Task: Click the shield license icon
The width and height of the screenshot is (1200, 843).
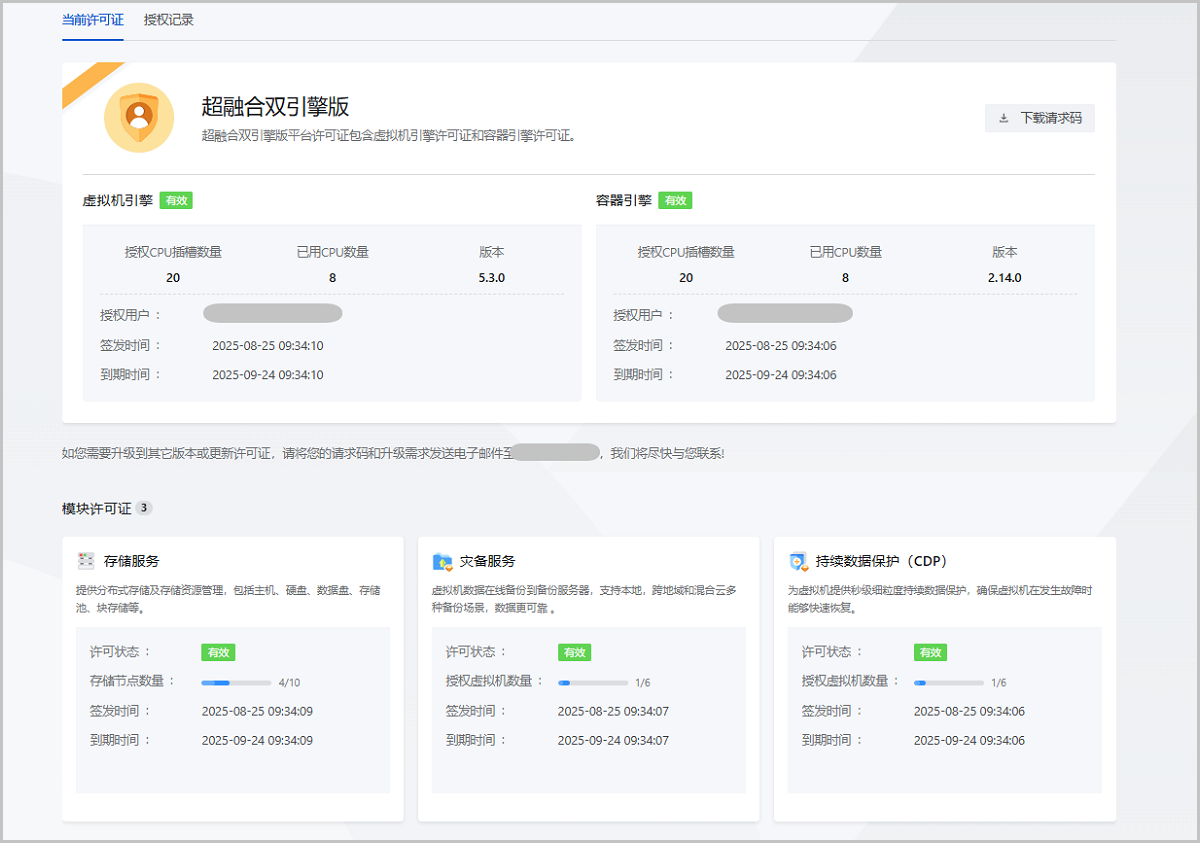Action: (139, 117)
